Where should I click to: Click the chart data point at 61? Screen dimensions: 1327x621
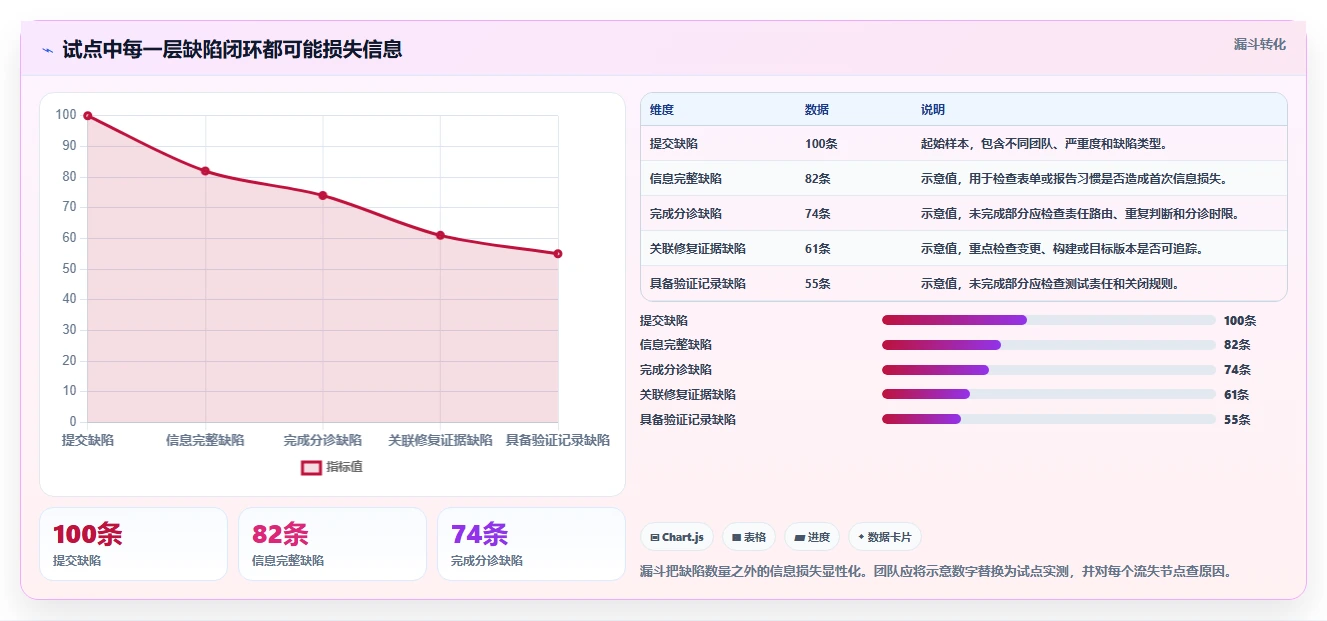(440, 235)
